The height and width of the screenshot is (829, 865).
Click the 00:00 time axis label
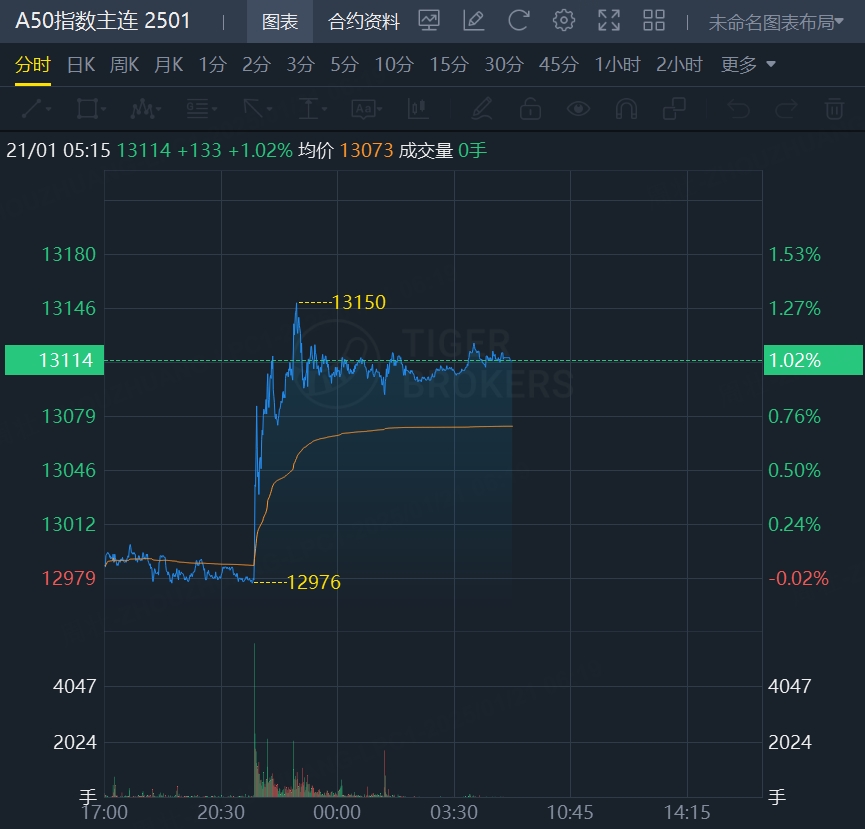click(x=337, y=812)
